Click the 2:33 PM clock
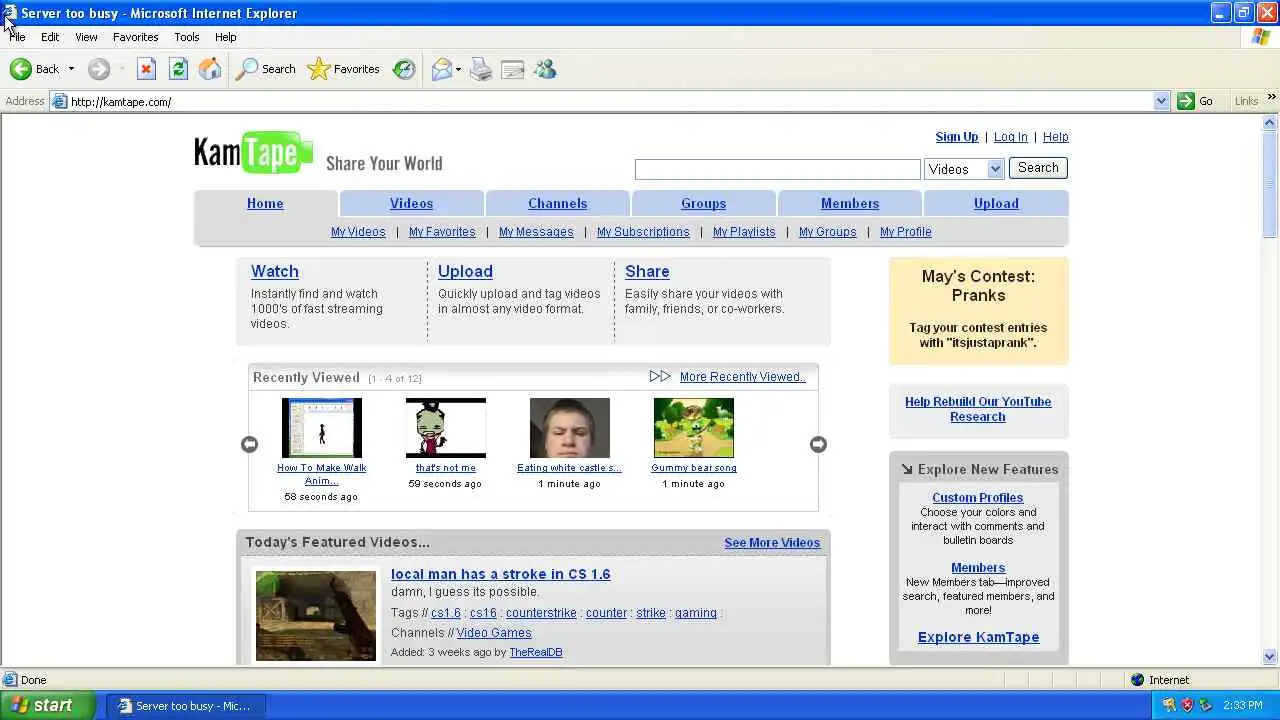 [x=1242, y=705]
